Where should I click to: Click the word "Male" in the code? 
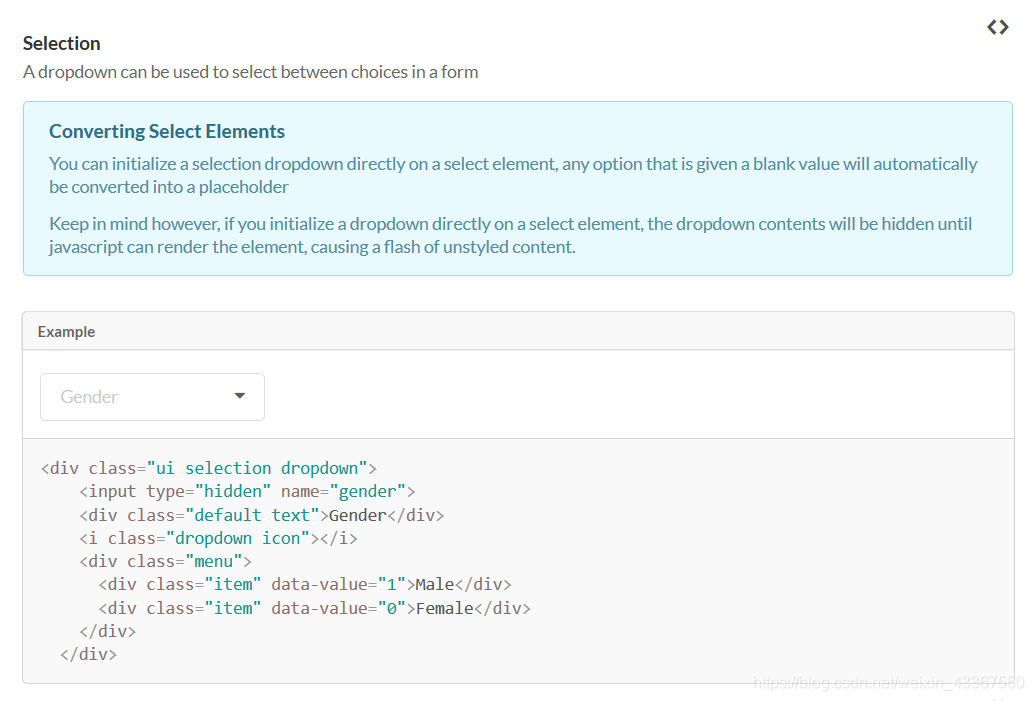[435, 584]
